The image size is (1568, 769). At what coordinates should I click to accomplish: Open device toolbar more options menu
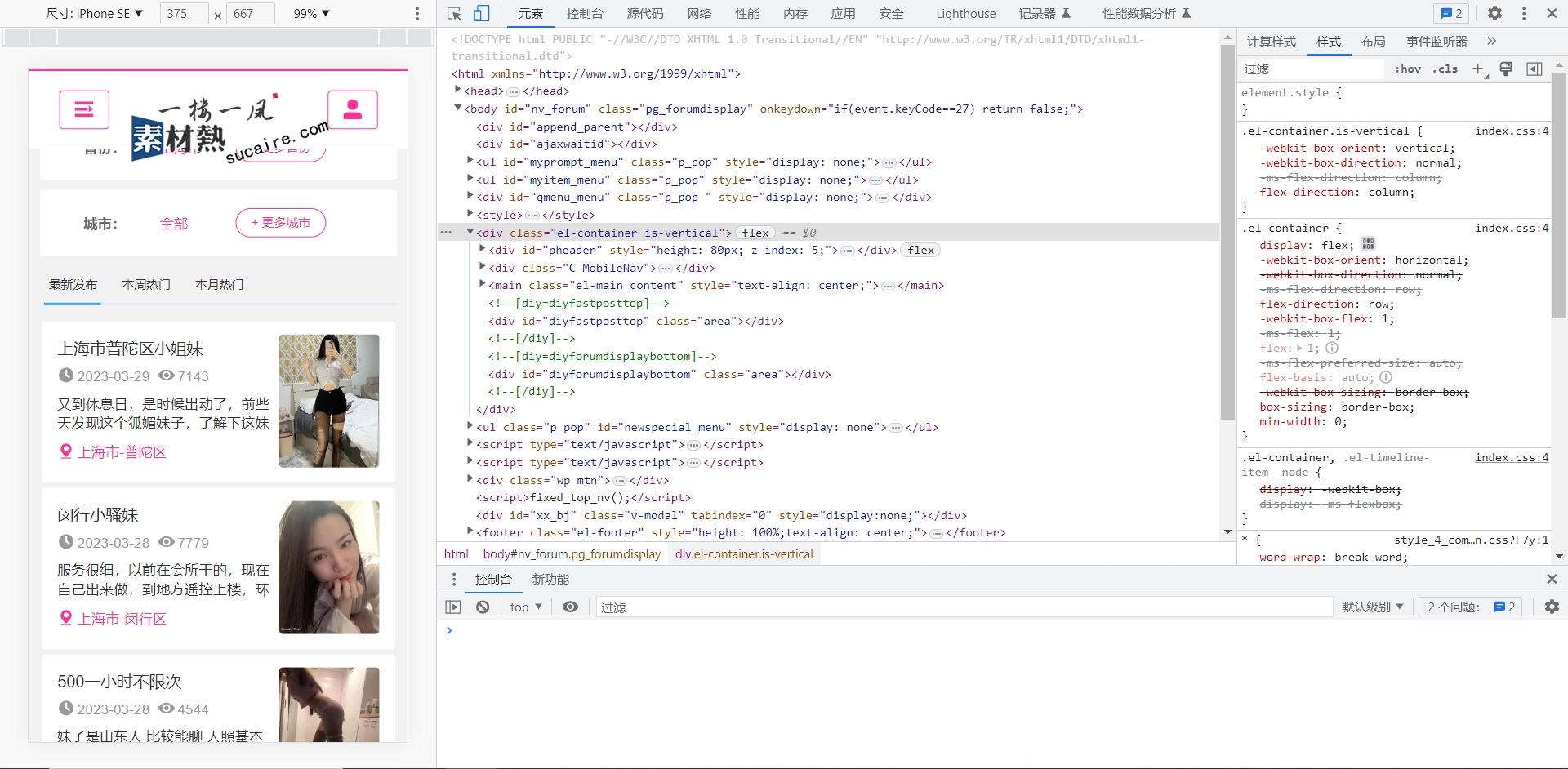tap(417, 13)
